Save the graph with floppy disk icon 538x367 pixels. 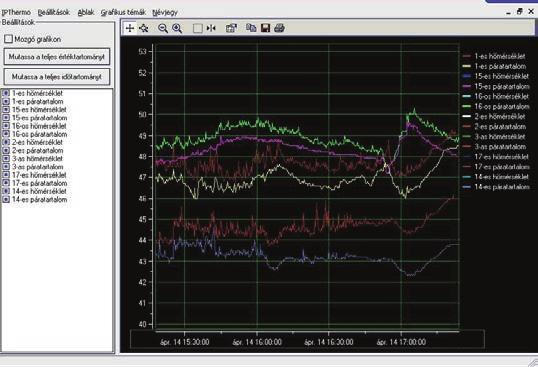tap(265, 28)
